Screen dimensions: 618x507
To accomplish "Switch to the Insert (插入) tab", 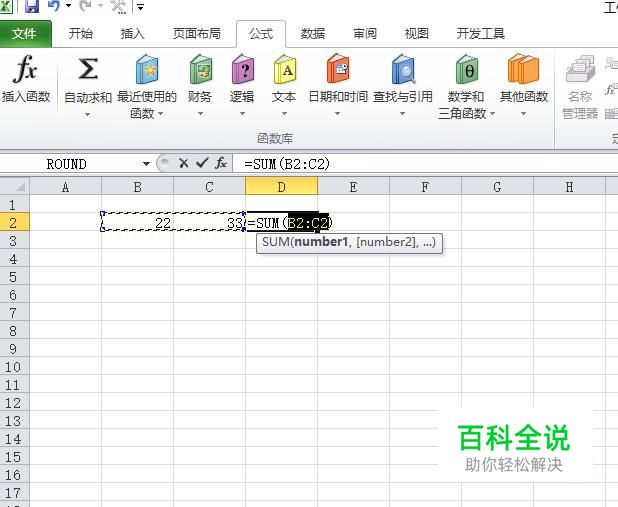I will click(132, 34).
